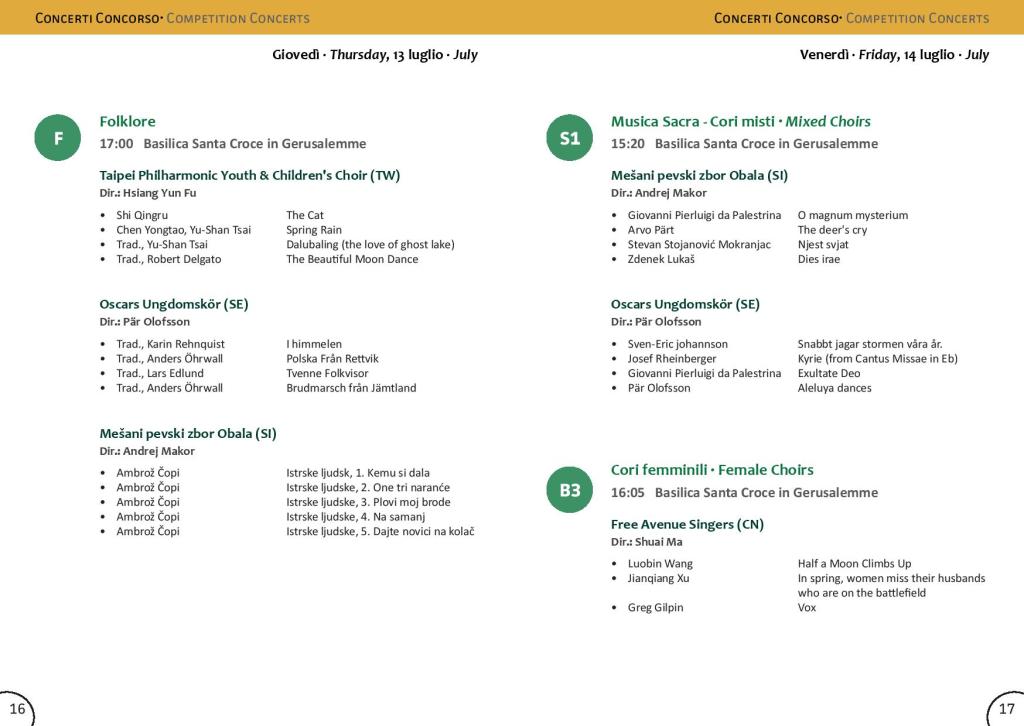
Task: Click the Free Avenue Singers (CN) title
Action: point(687,524)
